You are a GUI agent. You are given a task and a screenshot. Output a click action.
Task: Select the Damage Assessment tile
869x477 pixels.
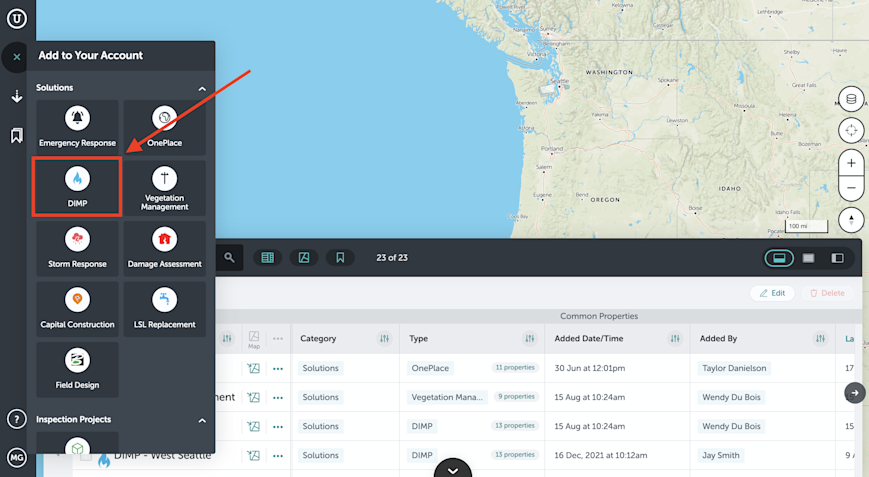(165, 248)
